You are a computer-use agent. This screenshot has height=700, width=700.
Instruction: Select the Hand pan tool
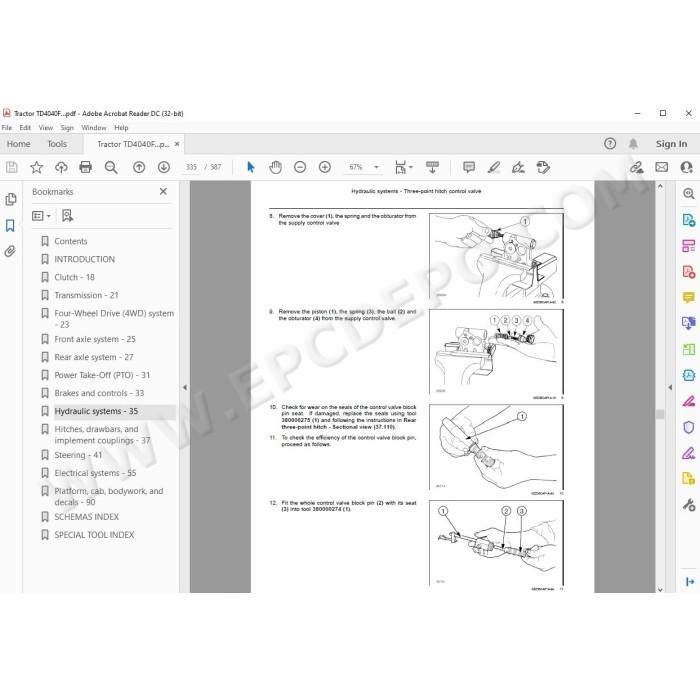(x=275, y=167)
